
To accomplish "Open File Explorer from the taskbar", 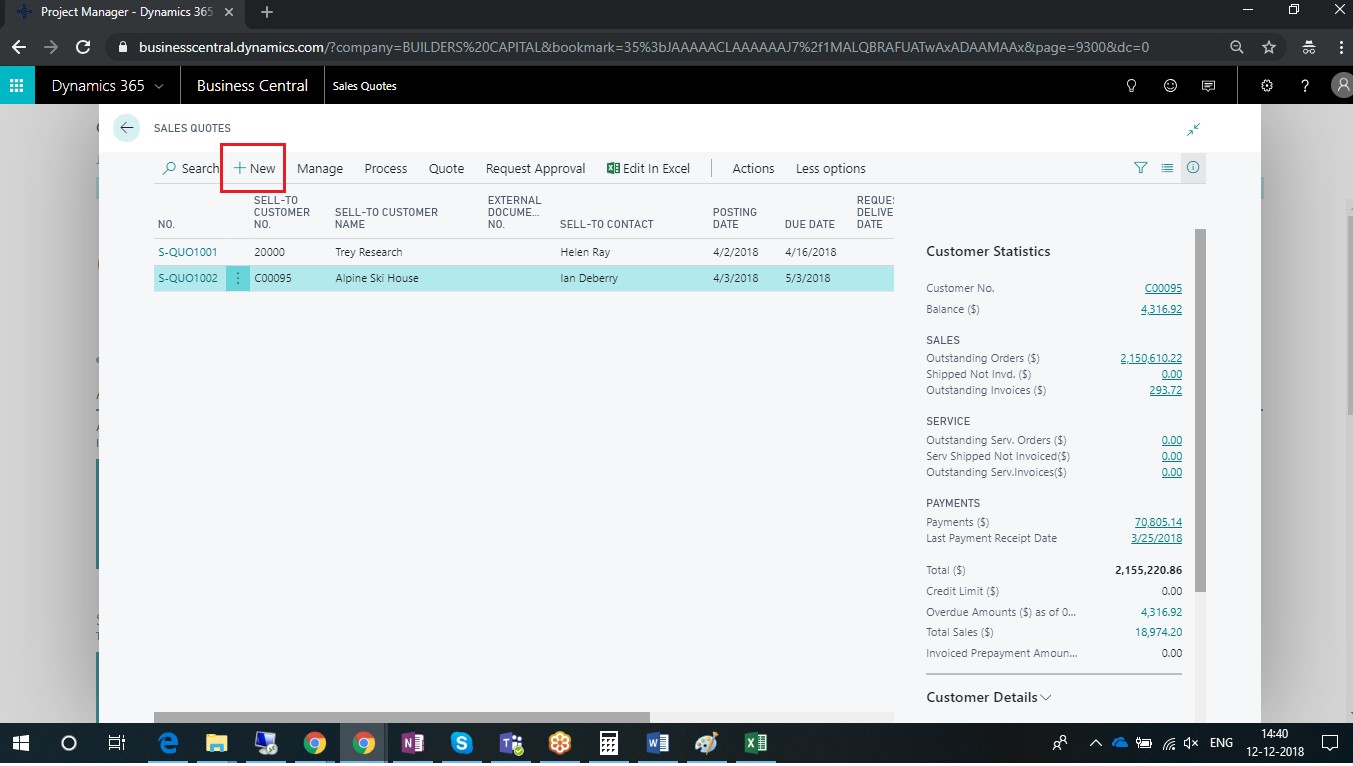I will click(216, 743).
